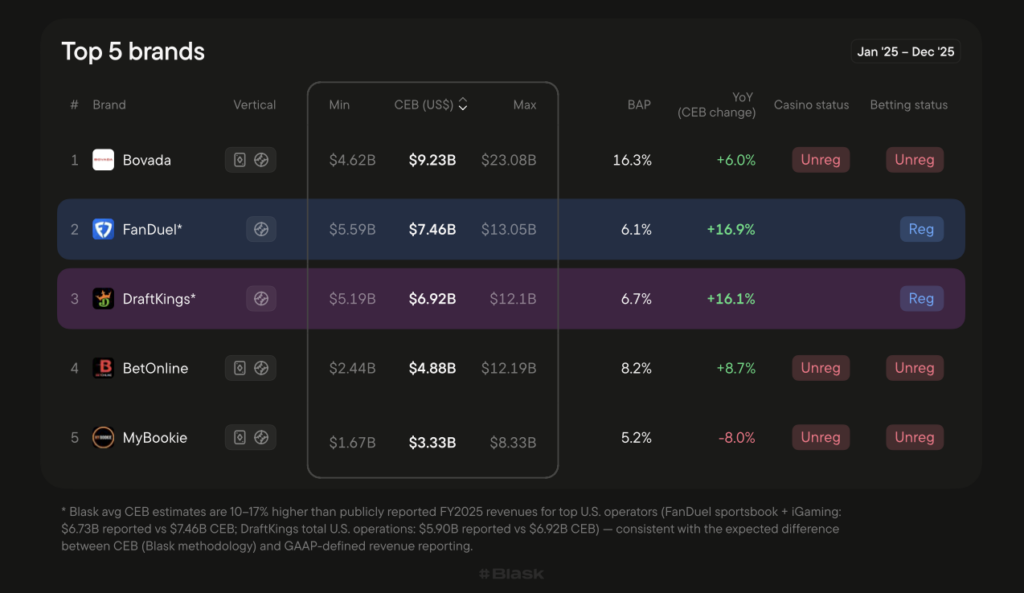Click the Brand column header

coord(109,105)
